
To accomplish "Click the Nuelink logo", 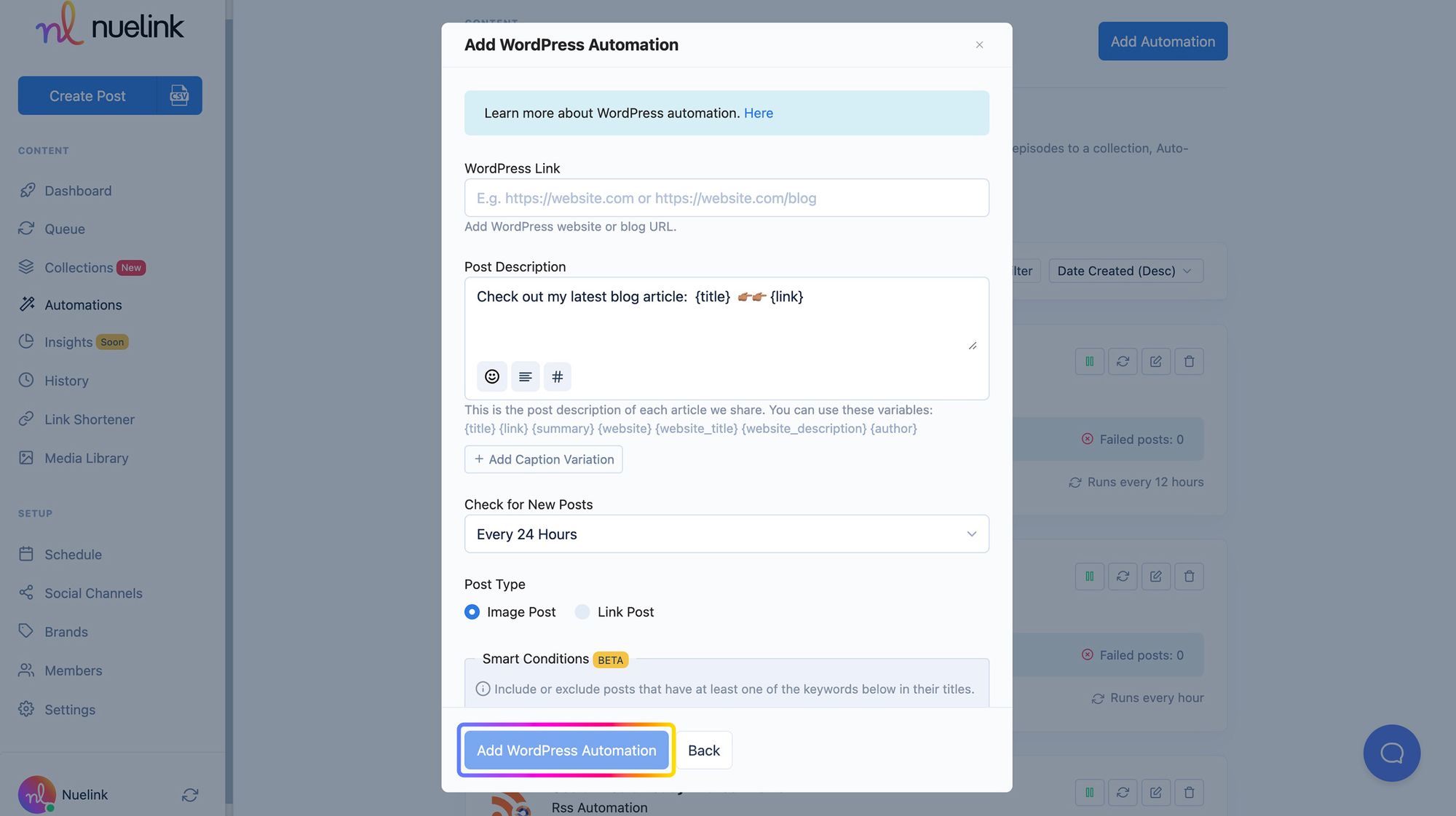I will [x=110, y=24].
